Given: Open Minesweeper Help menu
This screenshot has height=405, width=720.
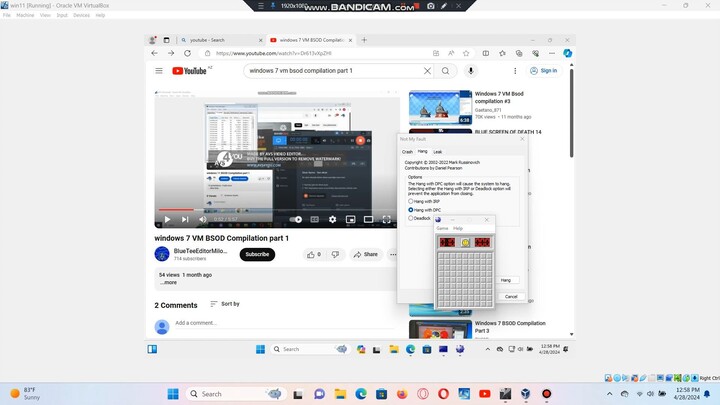Looking at the screenshot, I should [x=458, y=228].
